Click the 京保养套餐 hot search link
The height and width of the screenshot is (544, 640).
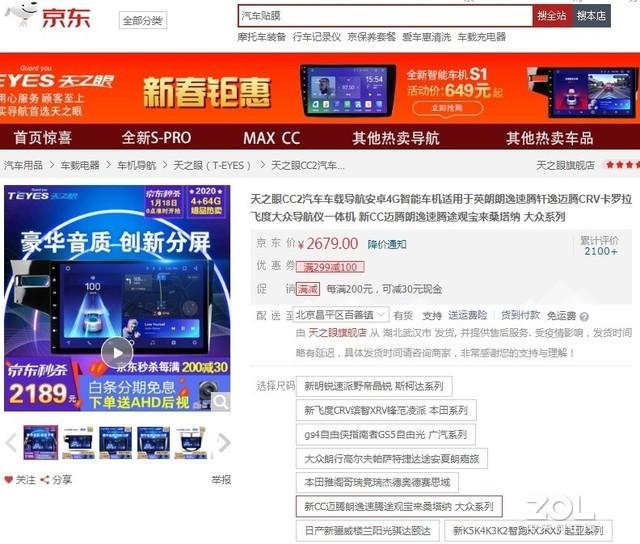[x=371, y=37]
